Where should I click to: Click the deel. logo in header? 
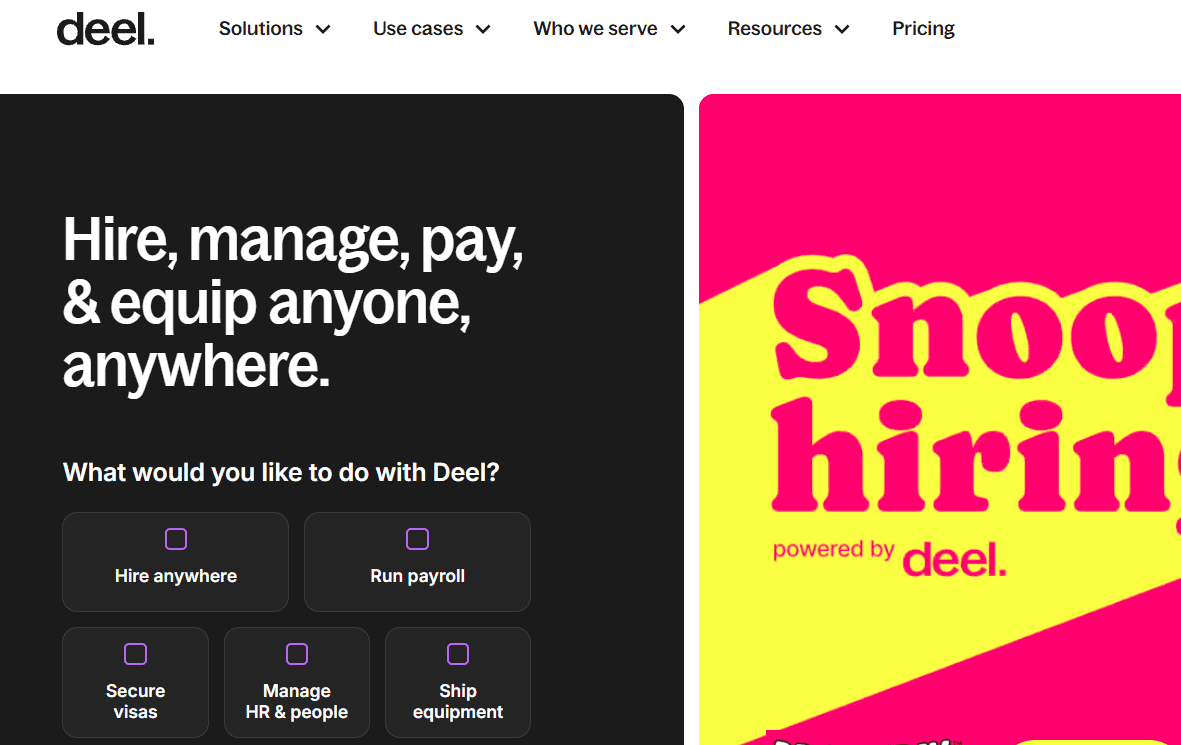(x=105, y=29)
